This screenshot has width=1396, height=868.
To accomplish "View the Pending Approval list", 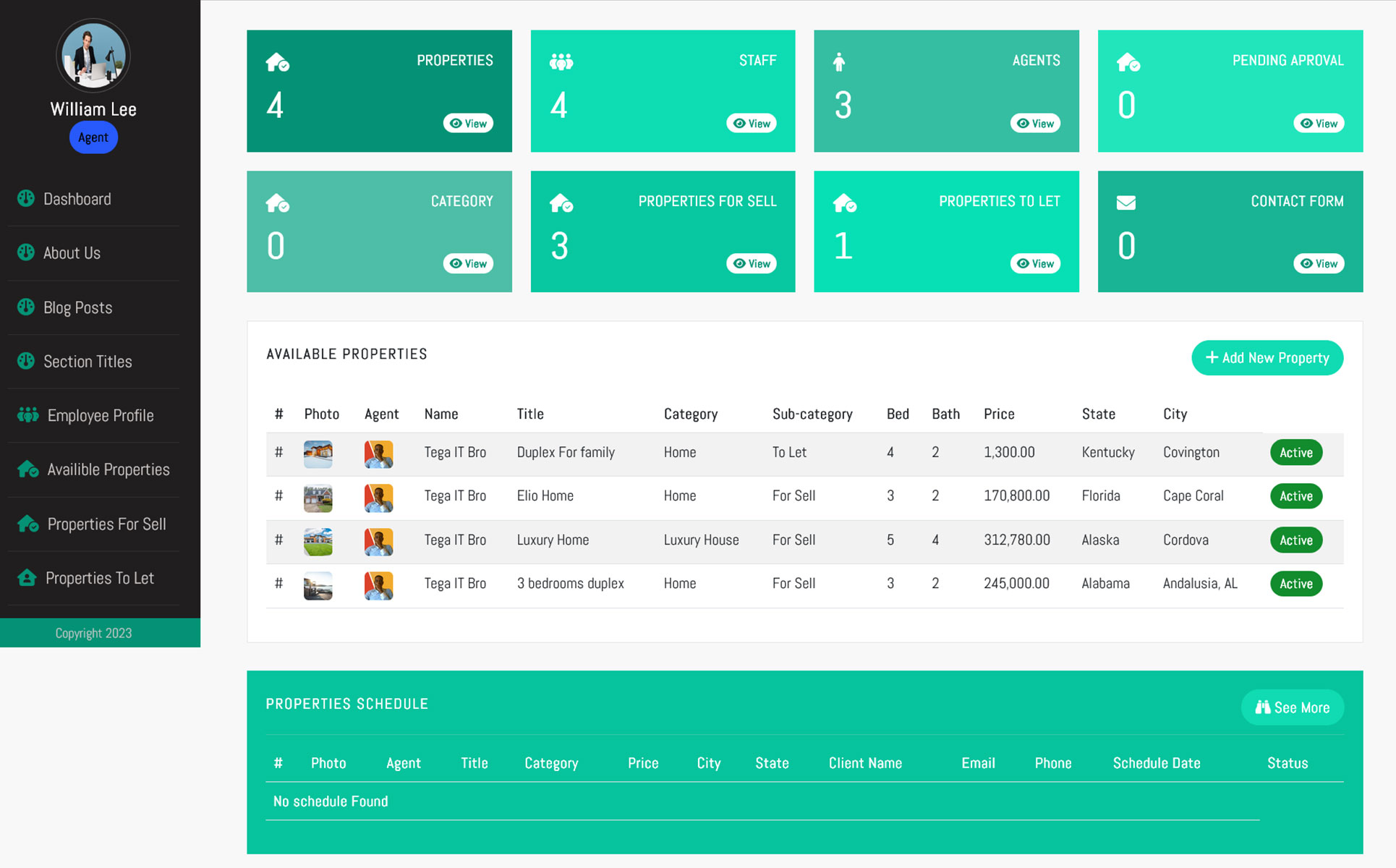I will click(x=1318, y=123).
